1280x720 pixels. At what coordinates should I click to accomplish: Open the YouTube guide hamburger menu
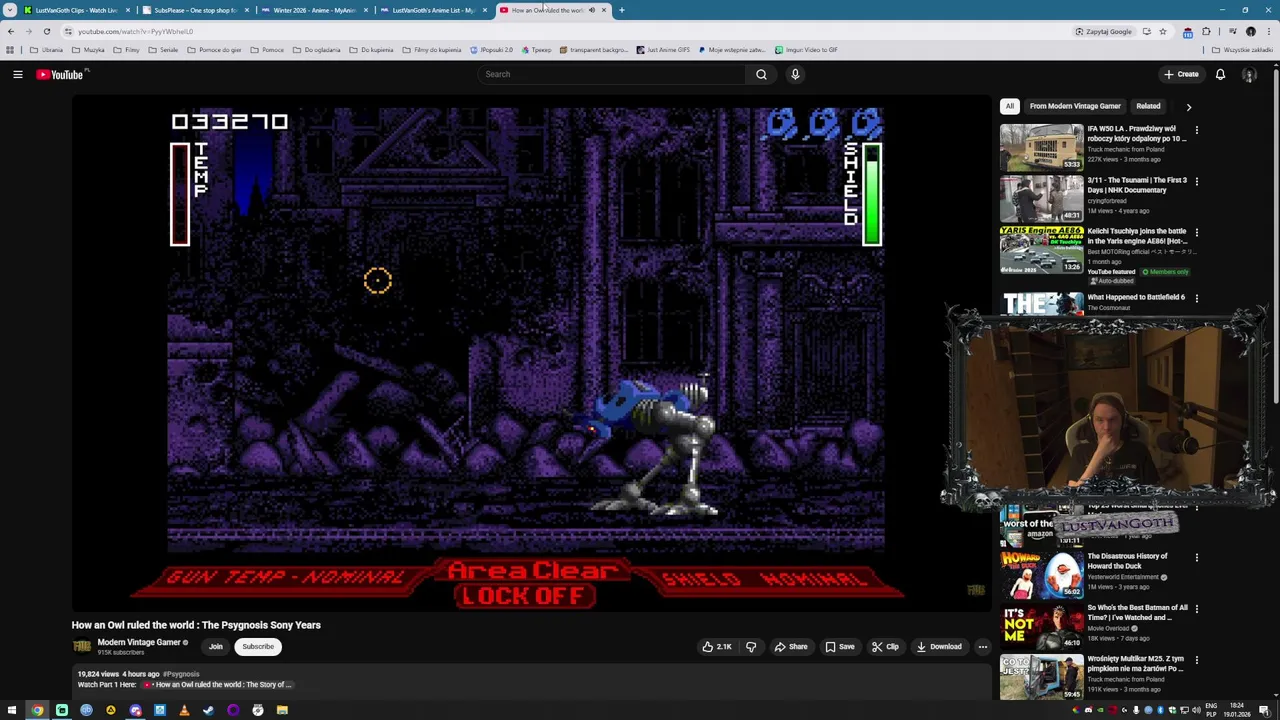(17, 74)
